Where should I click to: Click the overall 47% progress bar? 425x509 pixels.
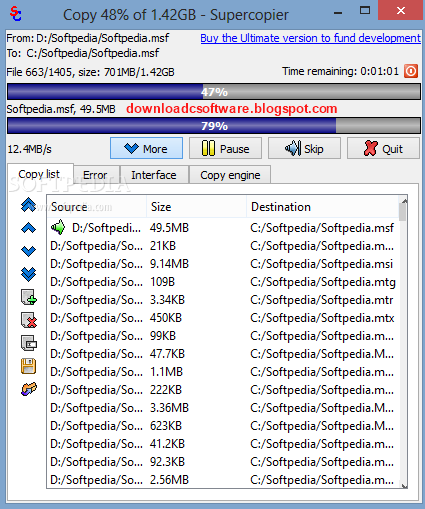[x=214, y=92]
